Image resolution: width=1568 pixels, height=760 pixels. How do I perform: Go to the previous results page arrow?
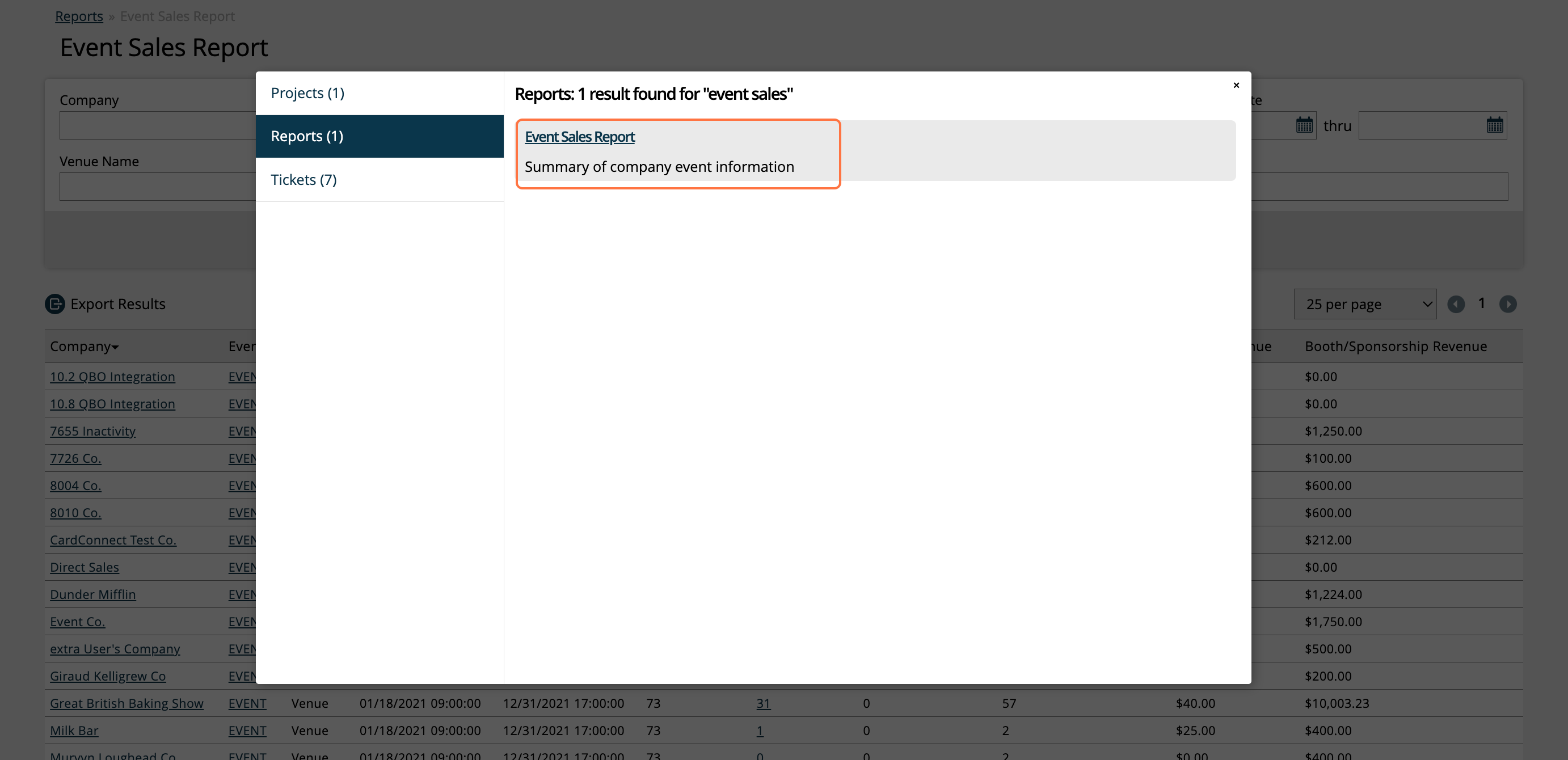[x=1455, y=303]
